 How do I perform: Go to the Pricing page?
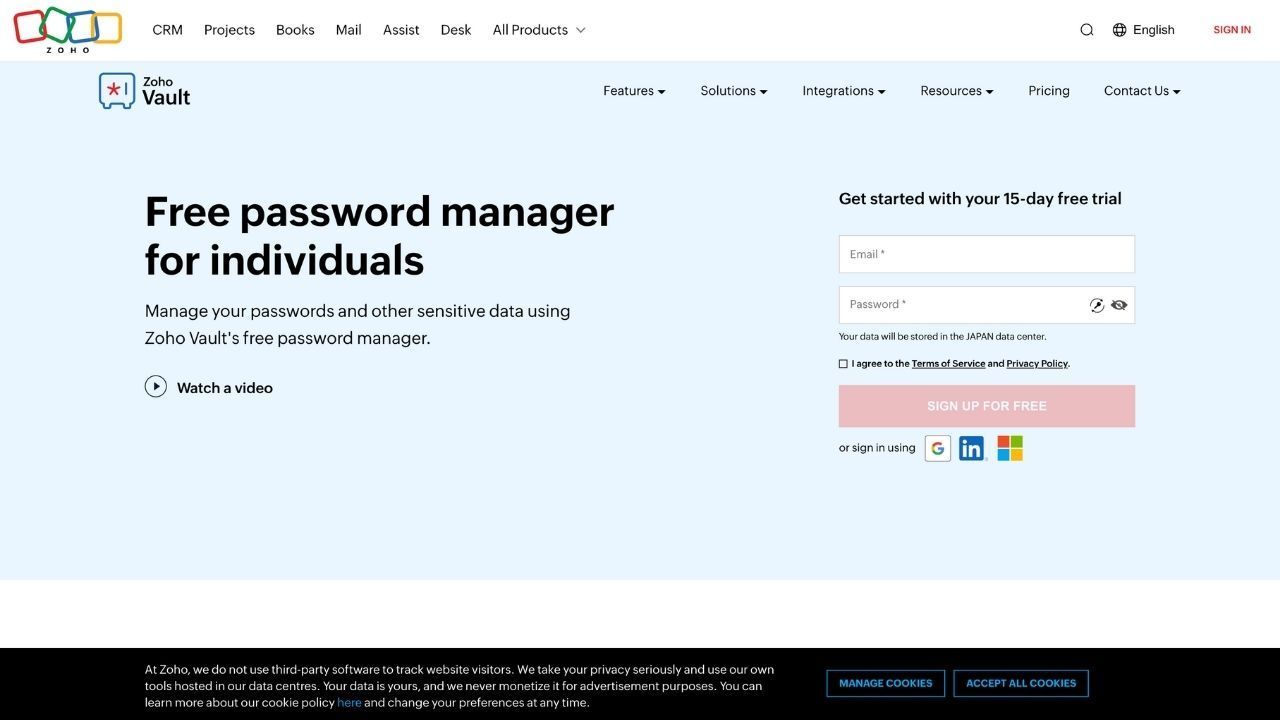tap(1049, 91)
